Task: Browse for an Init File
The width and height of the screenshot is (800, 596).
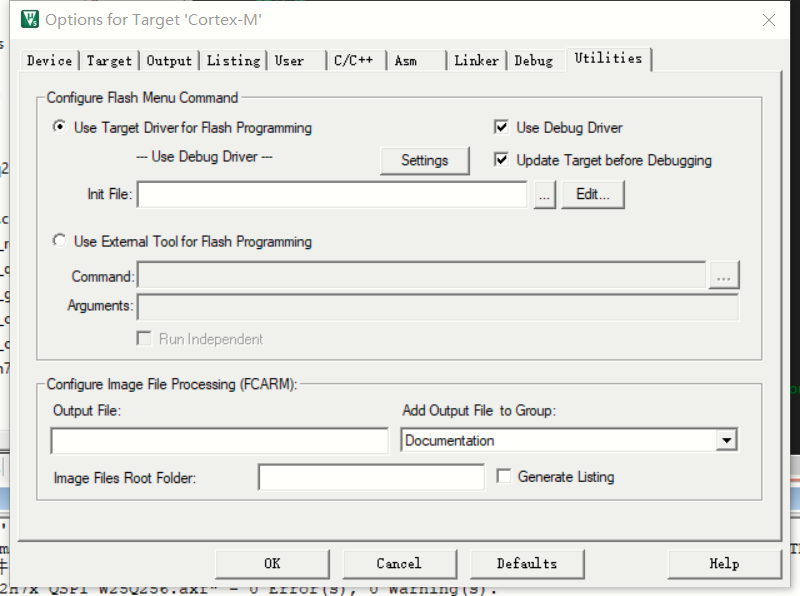Action: pos(544,194)
